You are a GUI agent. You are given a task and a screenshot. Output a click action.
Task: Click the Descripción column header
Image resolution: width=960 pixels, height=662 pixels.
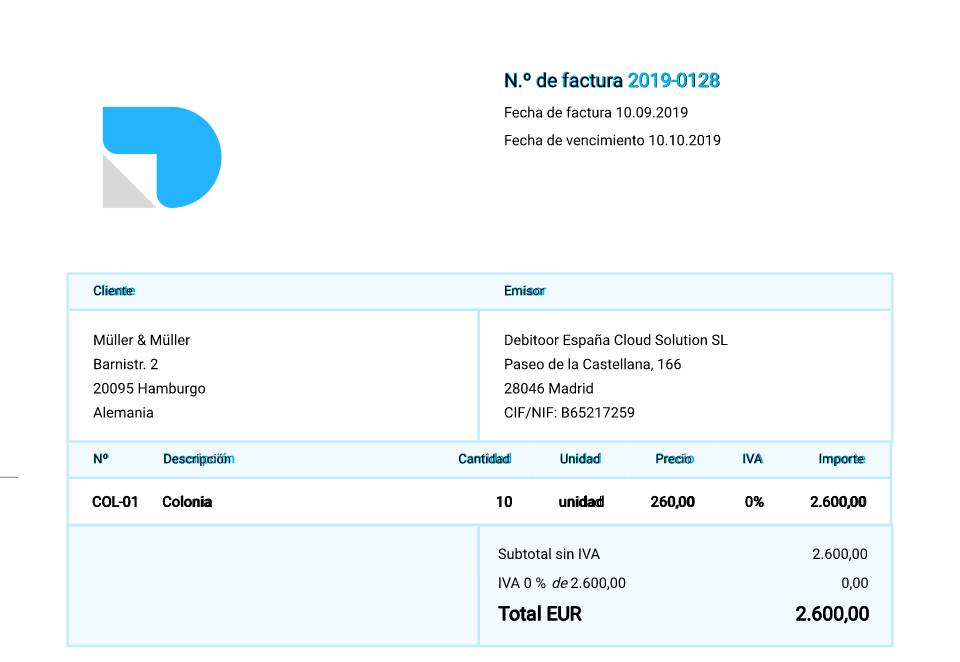pos(198,459)
